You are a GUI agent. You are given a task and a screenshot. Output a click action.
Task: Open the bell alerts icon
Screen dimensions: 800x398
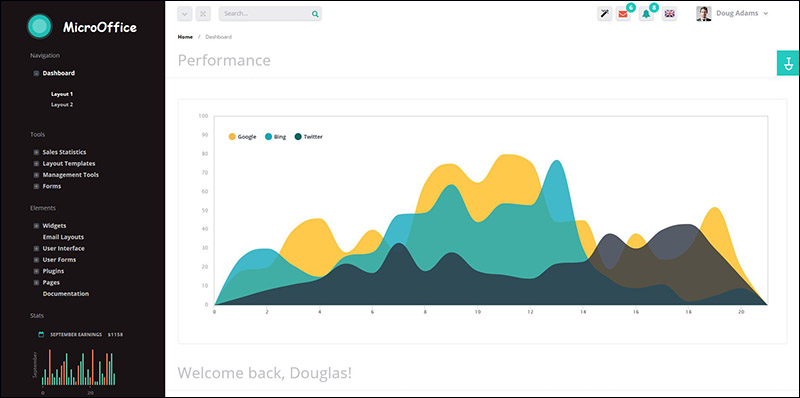(646, 14)
